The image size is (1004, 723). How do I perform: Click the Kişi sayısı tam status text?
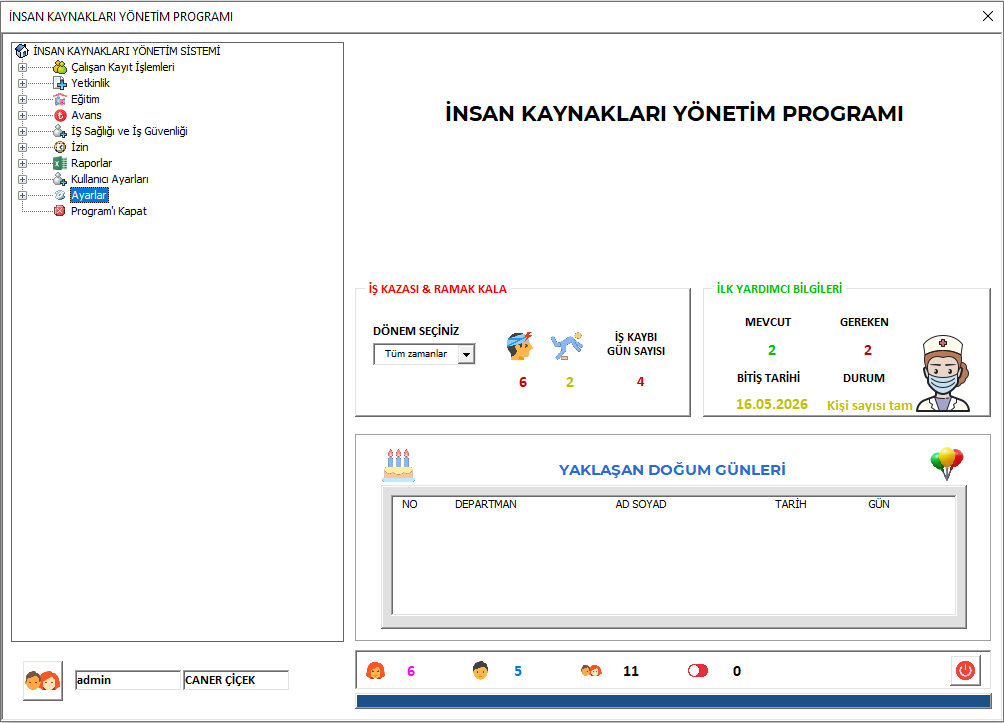(x=870, y=405)
